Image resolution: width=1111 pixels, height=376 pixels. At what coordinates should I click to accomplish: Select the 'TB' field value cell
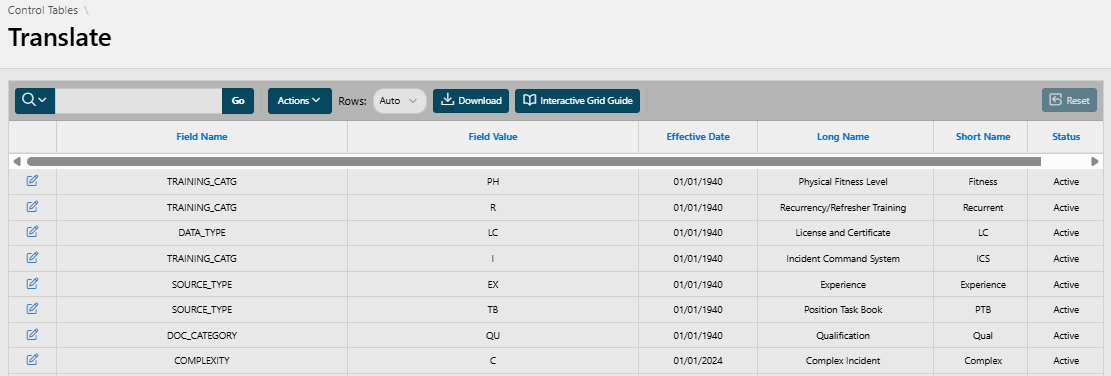point(493,309)
